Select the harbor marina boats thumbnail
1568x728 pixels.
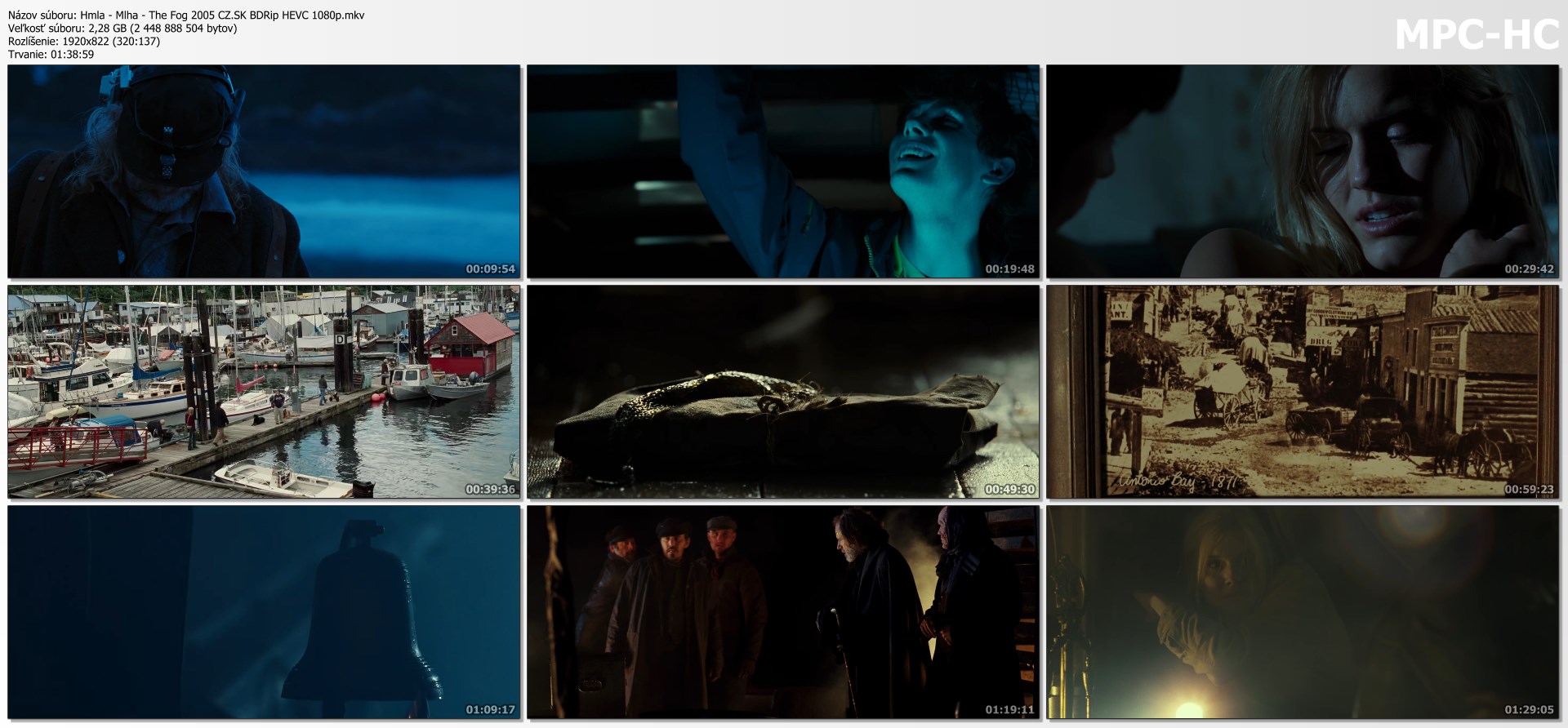(x=264, y=392)
